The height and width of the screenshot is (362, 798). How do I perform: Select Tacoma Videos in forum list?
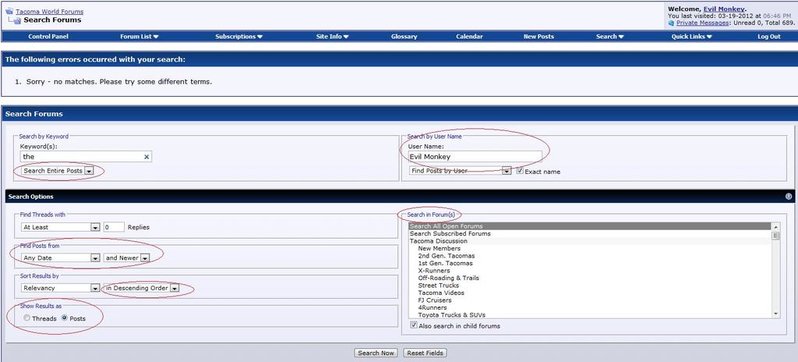click(x=590, y=293)
